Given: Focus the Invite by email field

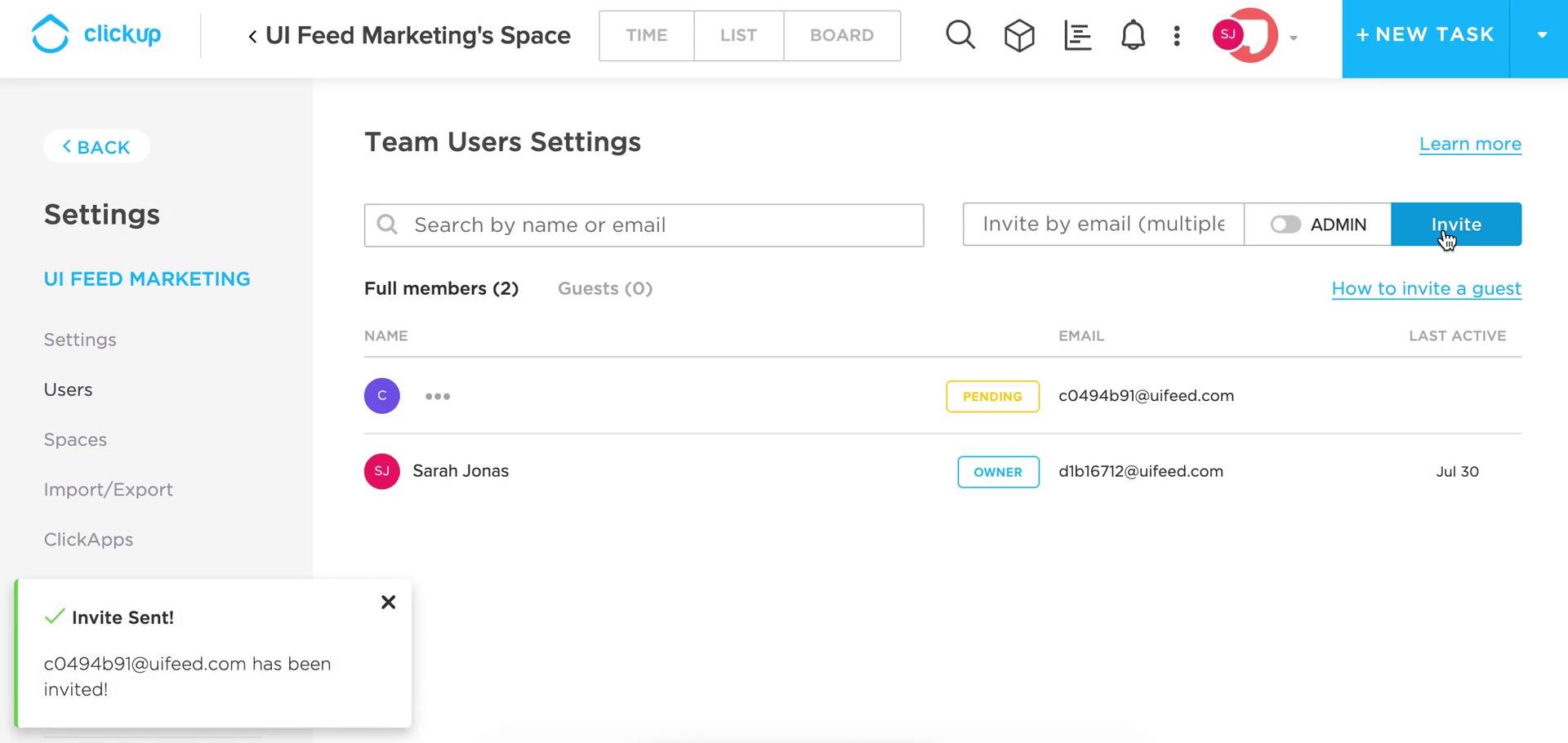Looking at the screenshot, I should click(1103, 224).
